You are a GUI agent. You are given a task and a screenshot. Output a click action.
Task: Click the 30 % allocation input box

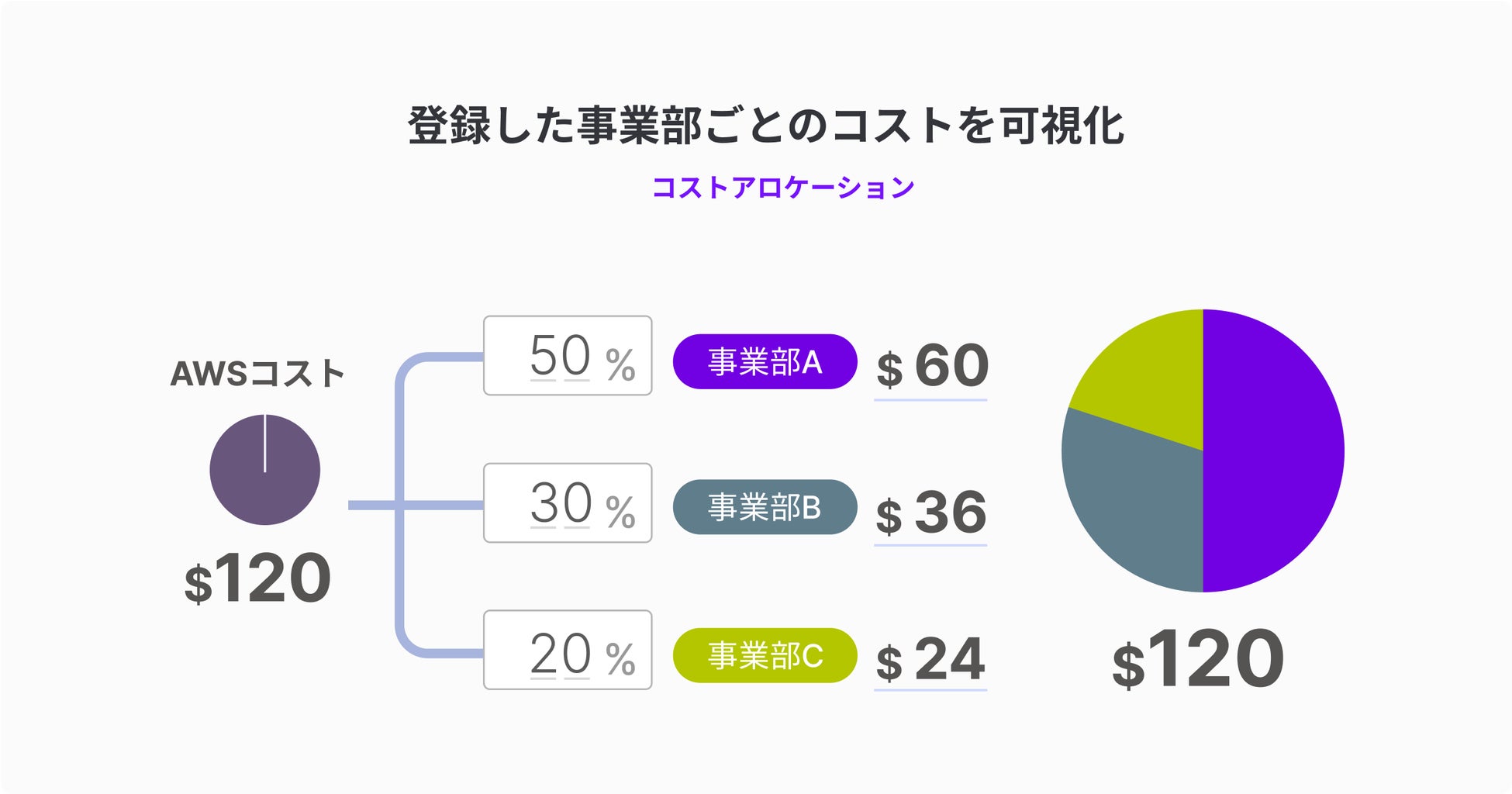(x=568, y=503)
